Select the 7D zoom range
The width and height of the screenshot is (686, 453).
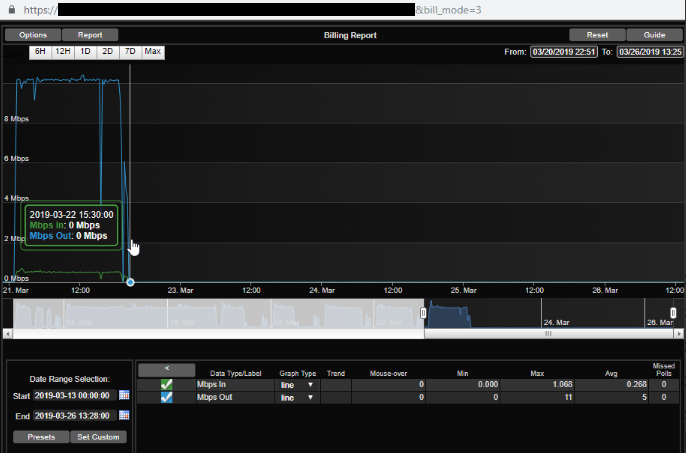click(130, 52)
